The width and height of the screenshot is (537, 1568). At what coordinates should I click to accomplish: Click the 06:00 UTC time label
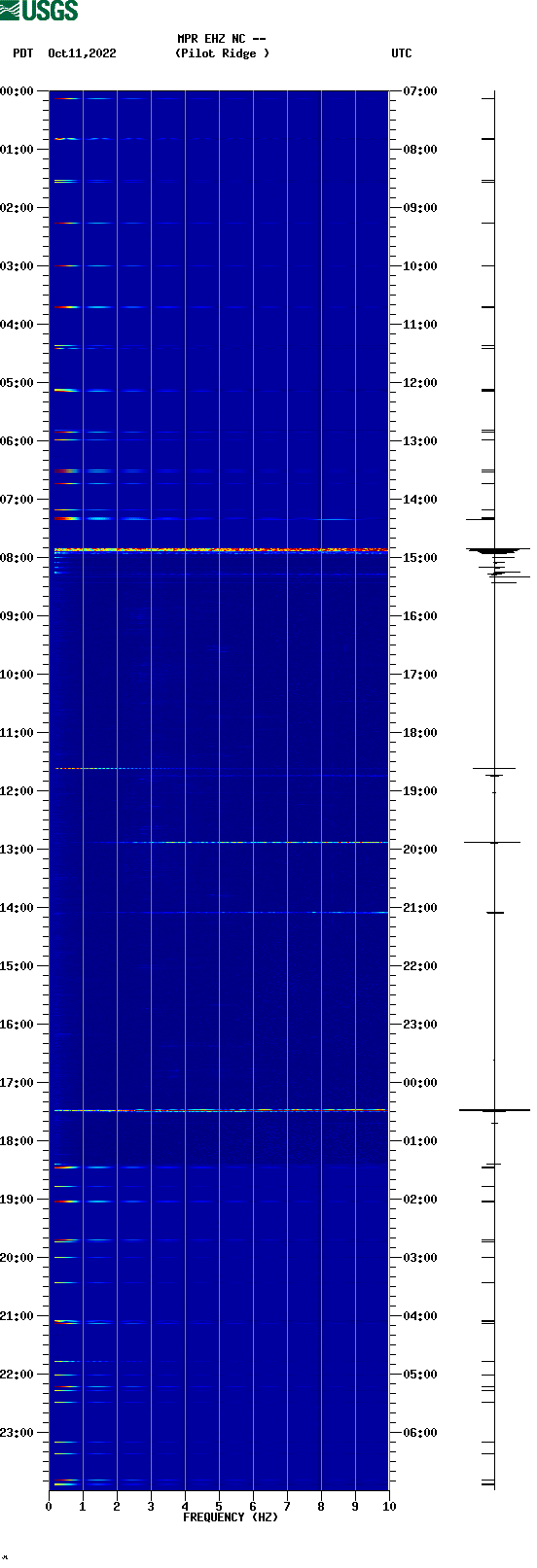[420, 1433]
